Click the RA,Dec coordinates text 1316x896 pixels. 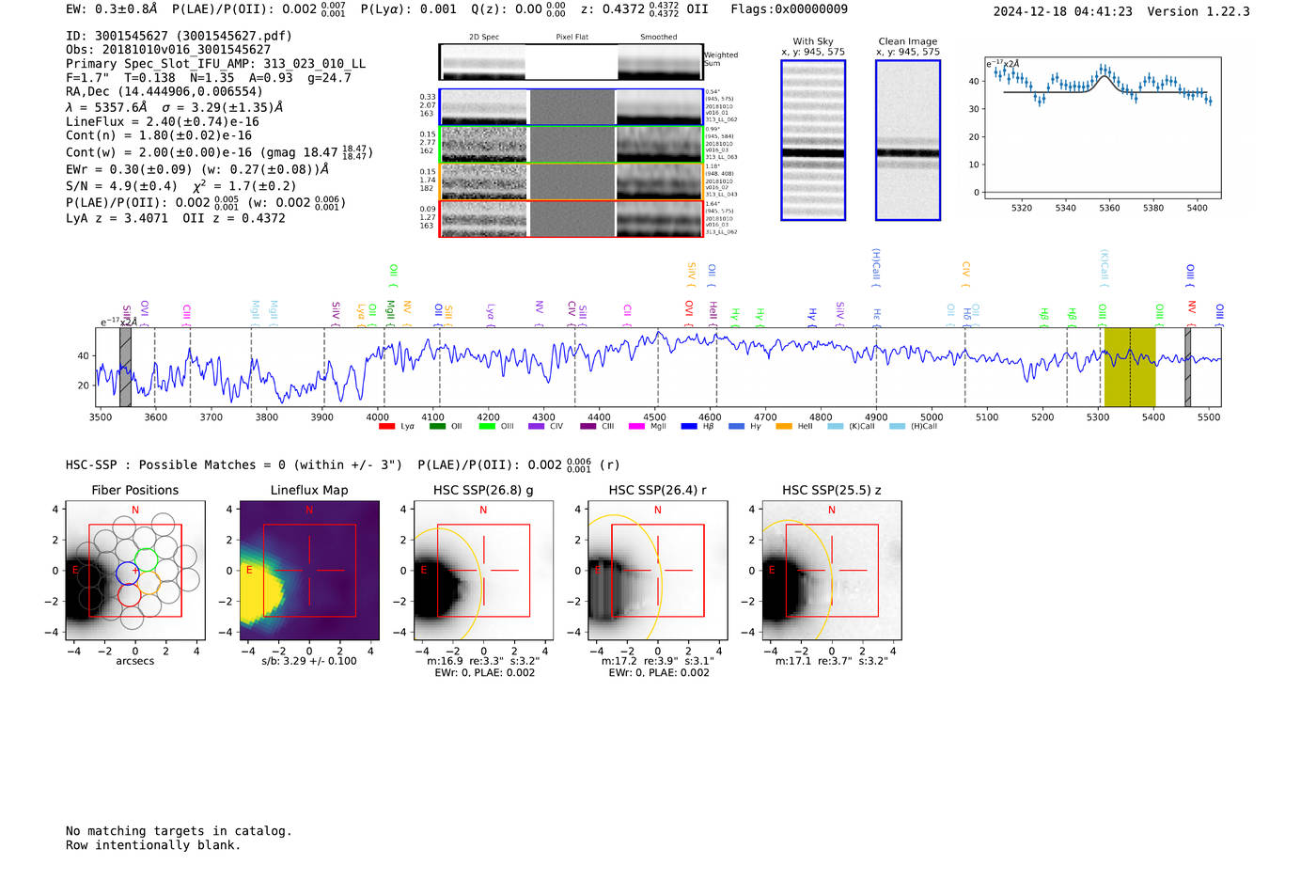click(164, 92)
